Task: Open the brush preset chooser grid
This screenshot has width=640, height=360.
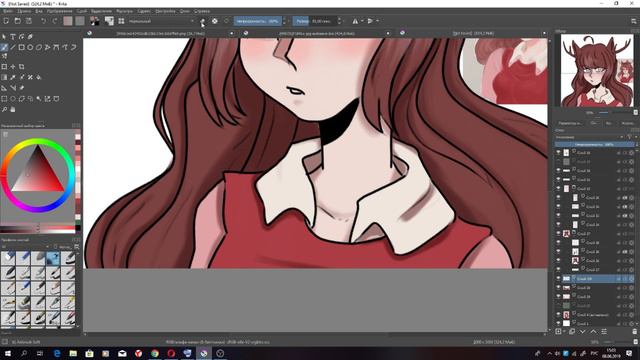Action: pyautogui.click(x=121, y=21)
